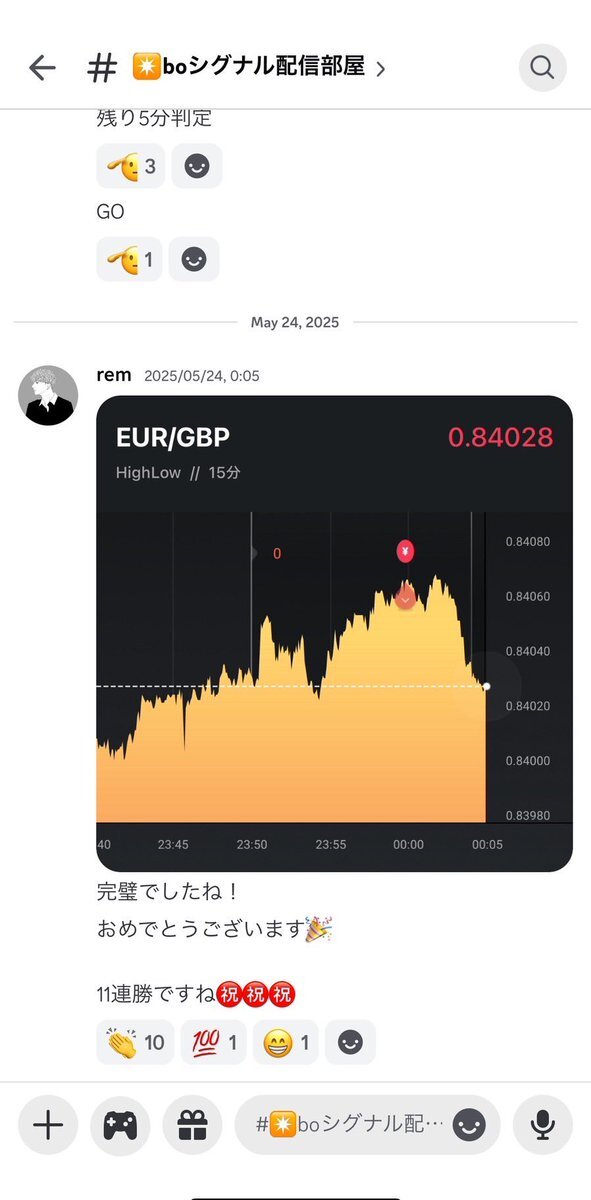Open the boシグナル配信部屋 channel title
591x1200 pixels.
pos(248,67)
